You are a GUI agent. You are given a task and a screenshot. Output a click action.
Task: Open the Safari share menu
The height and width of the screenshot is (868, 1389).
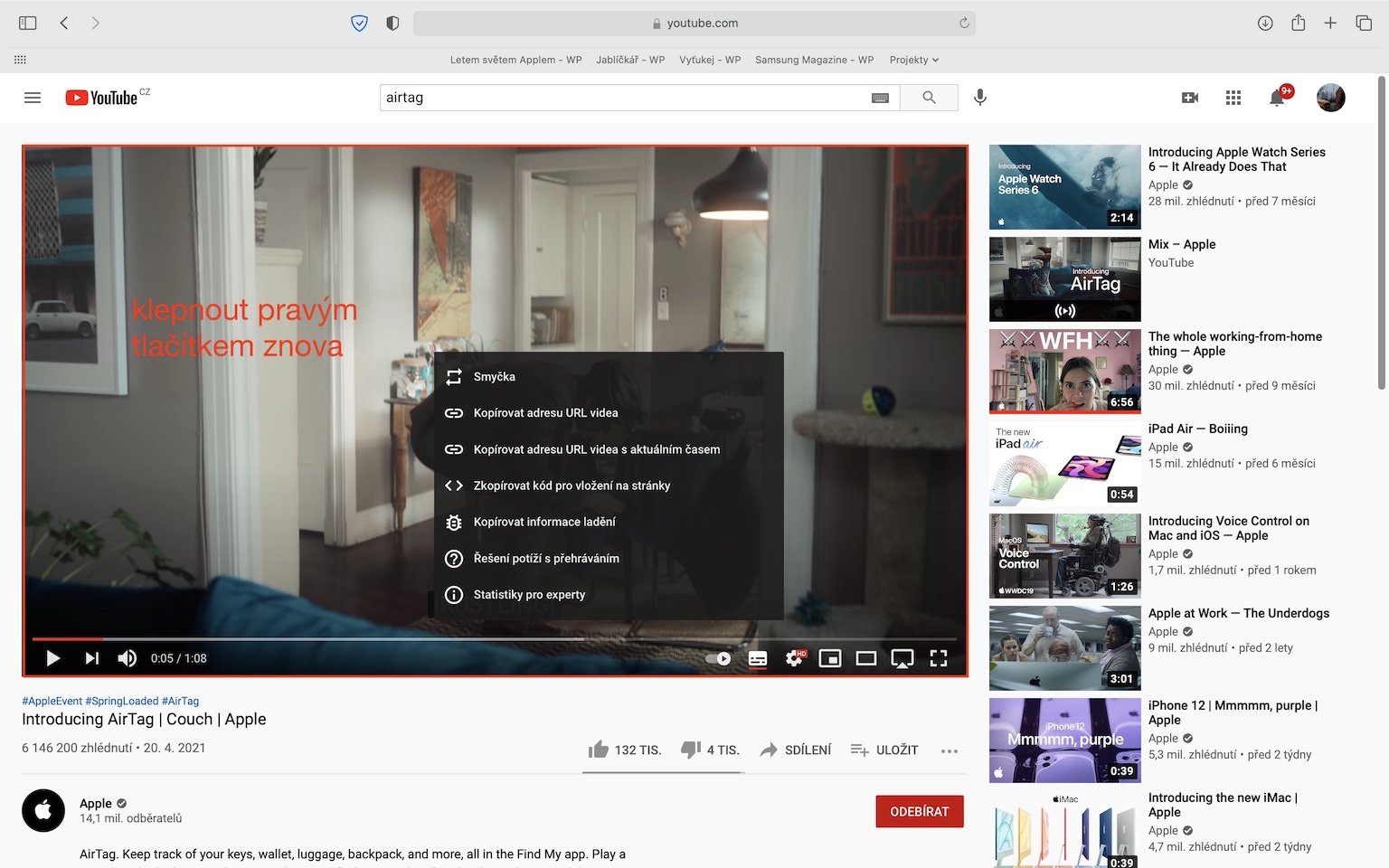tap(1298, 23)
